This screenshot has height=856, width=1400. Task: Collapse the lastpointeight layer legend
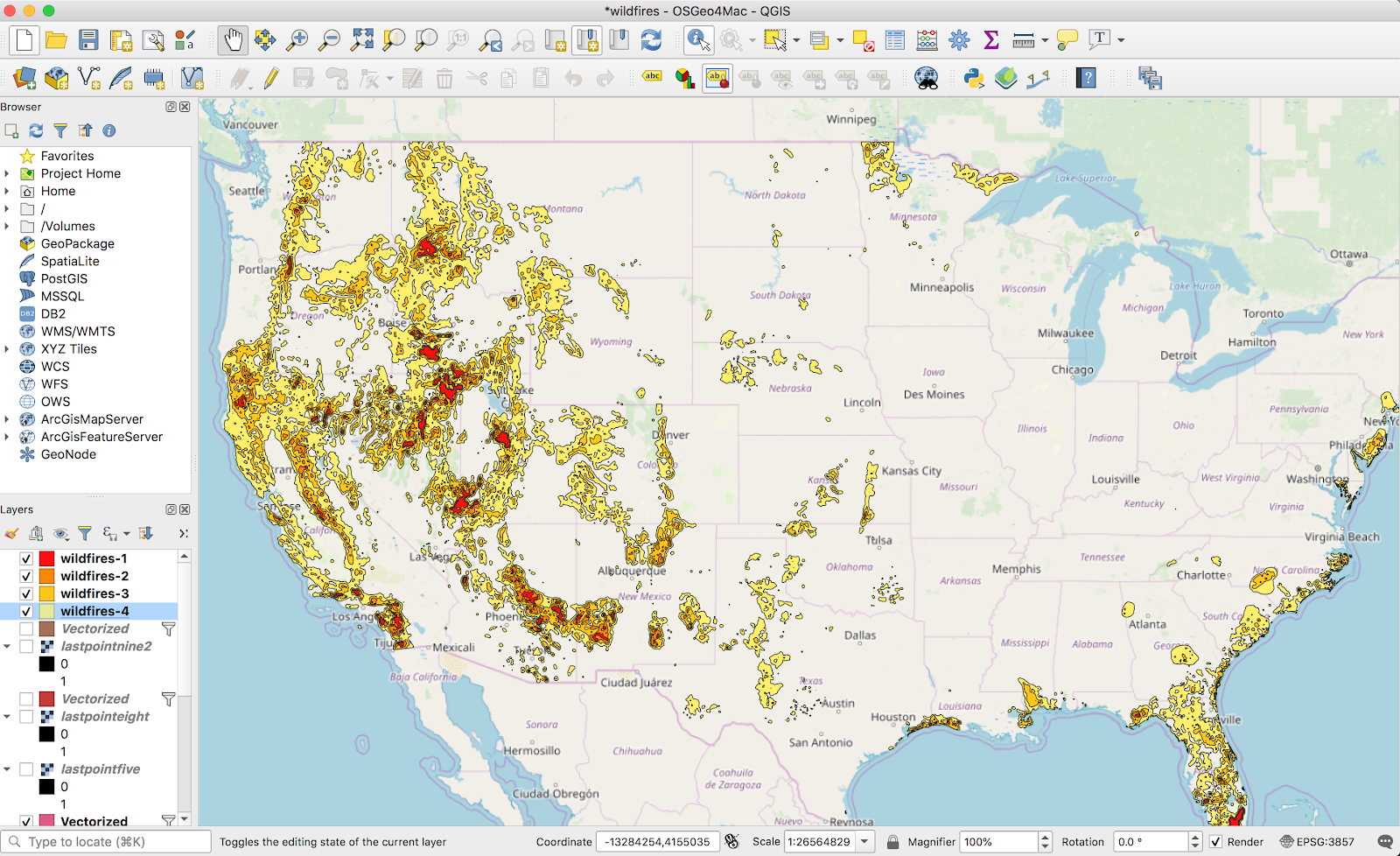[x=7, y=716]
